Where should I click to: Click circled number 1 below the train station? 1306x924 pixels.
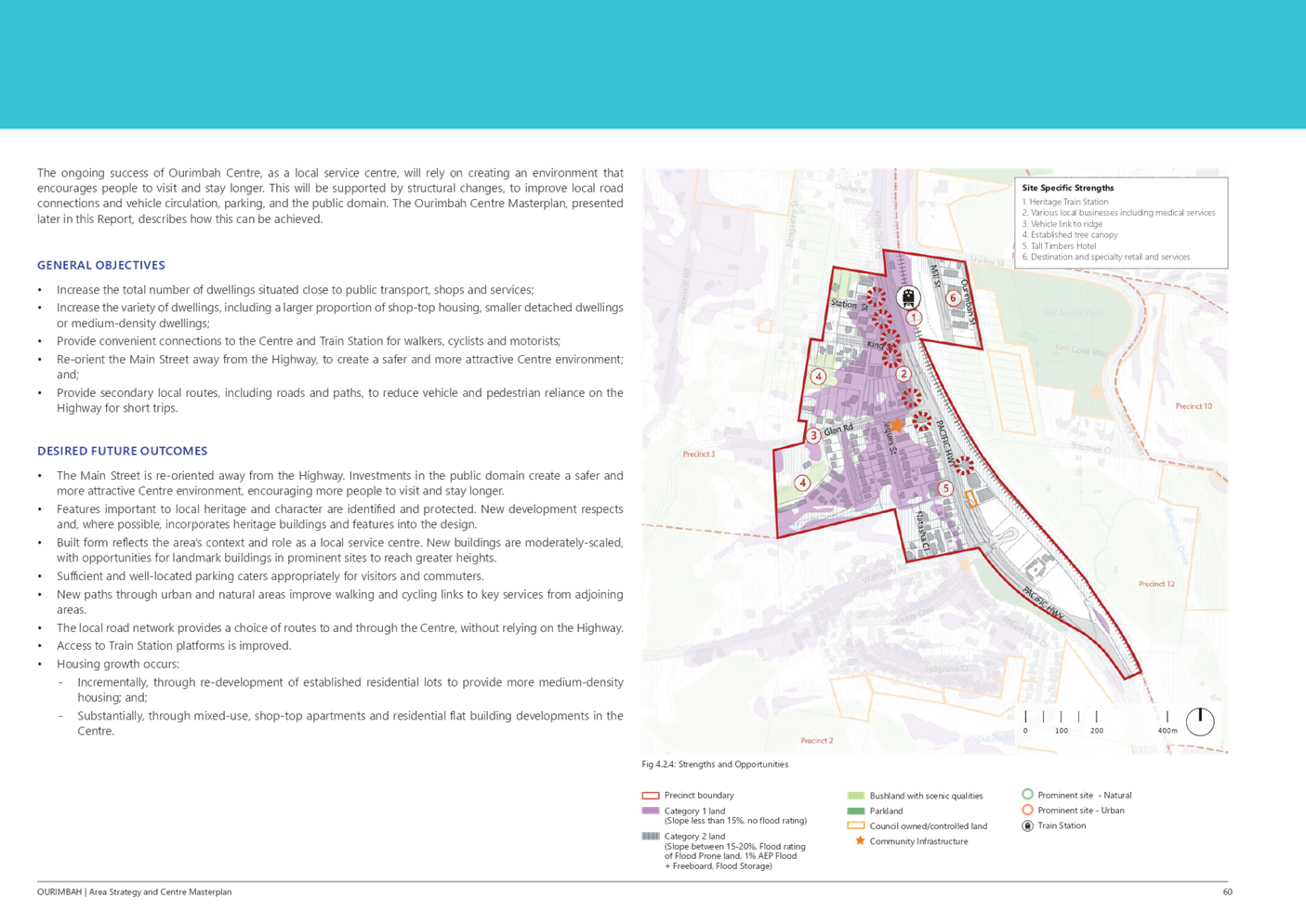[x=914, y=318]
